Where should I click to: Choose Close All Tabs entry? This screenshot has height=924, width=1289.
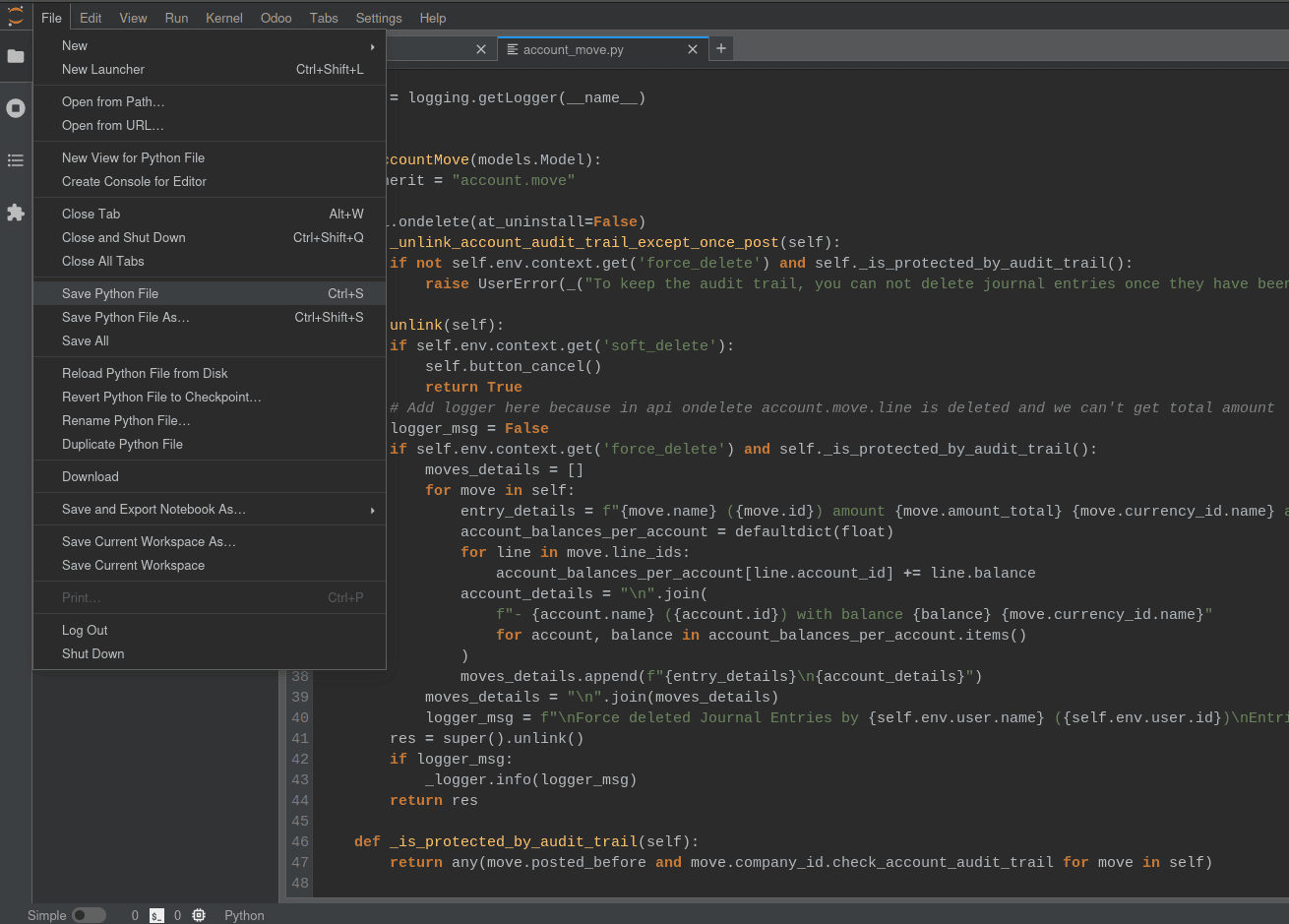click(x=210, y=262)
